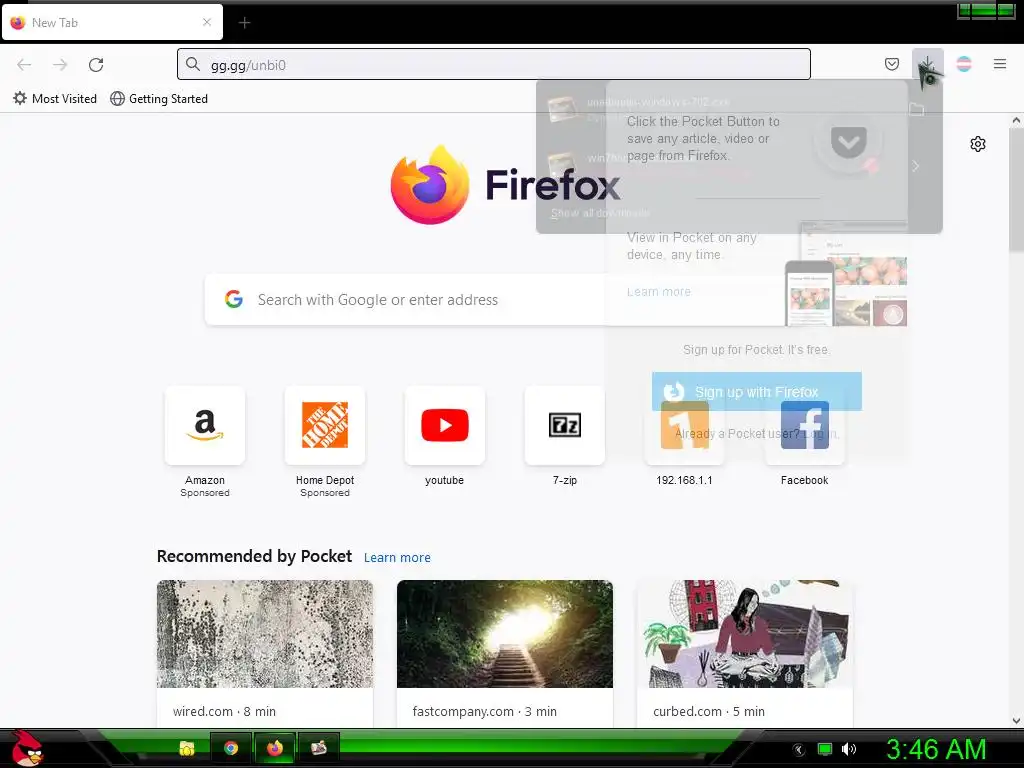This screenshot has height=768, width=1024.
Task: Go back using the back arrow
Action: coord(24,65)
